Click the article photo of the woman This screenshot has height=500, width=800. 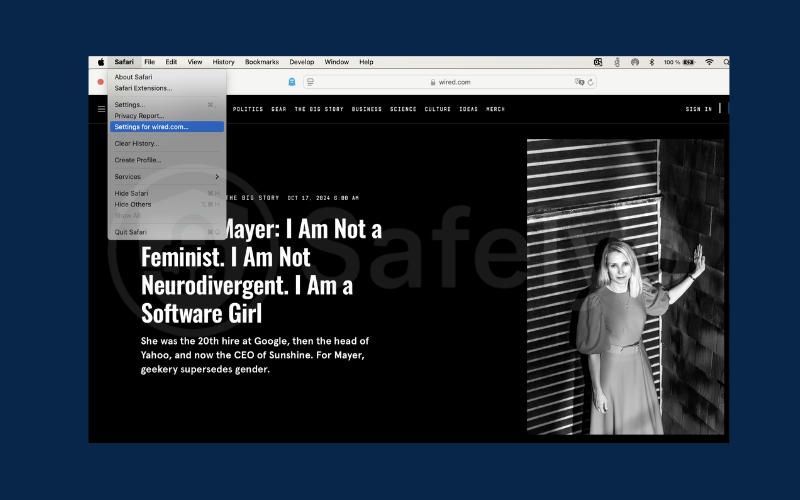coord(626,287)
